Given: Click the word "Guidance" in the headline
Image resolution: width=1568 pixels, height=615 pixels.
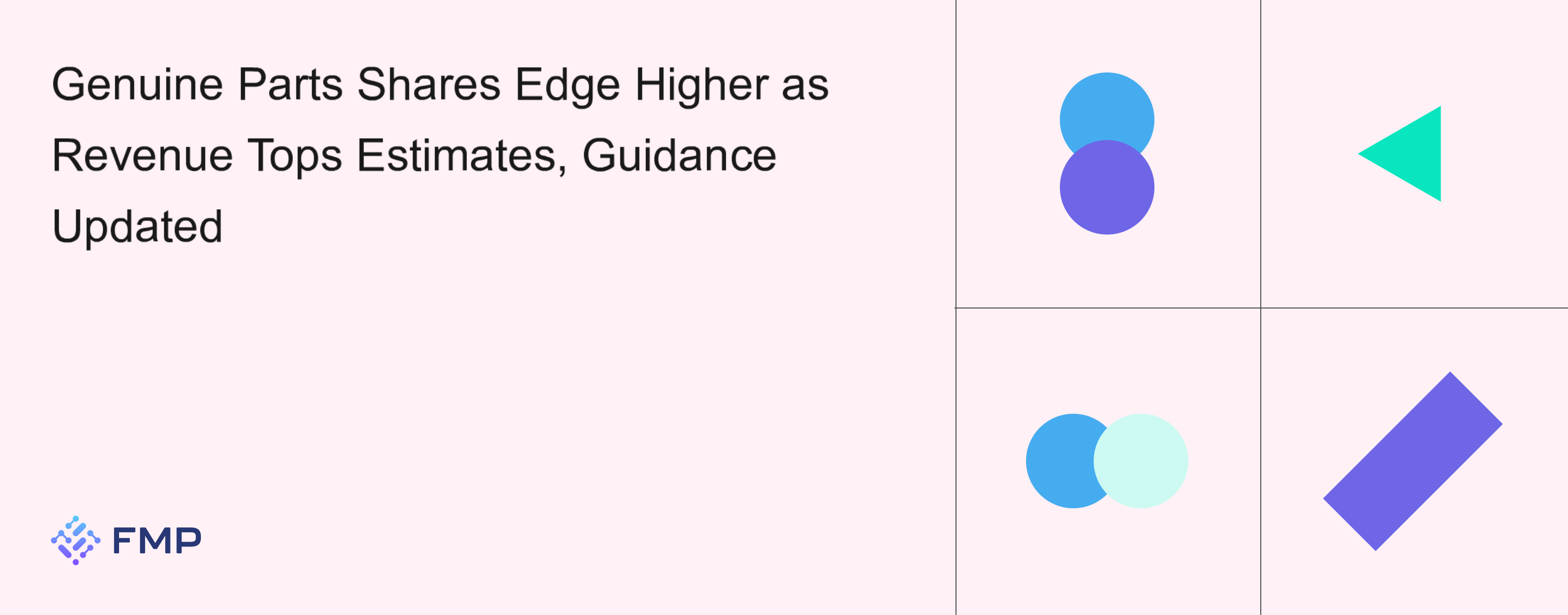Looking at the screenshot, I should [679, 156].
